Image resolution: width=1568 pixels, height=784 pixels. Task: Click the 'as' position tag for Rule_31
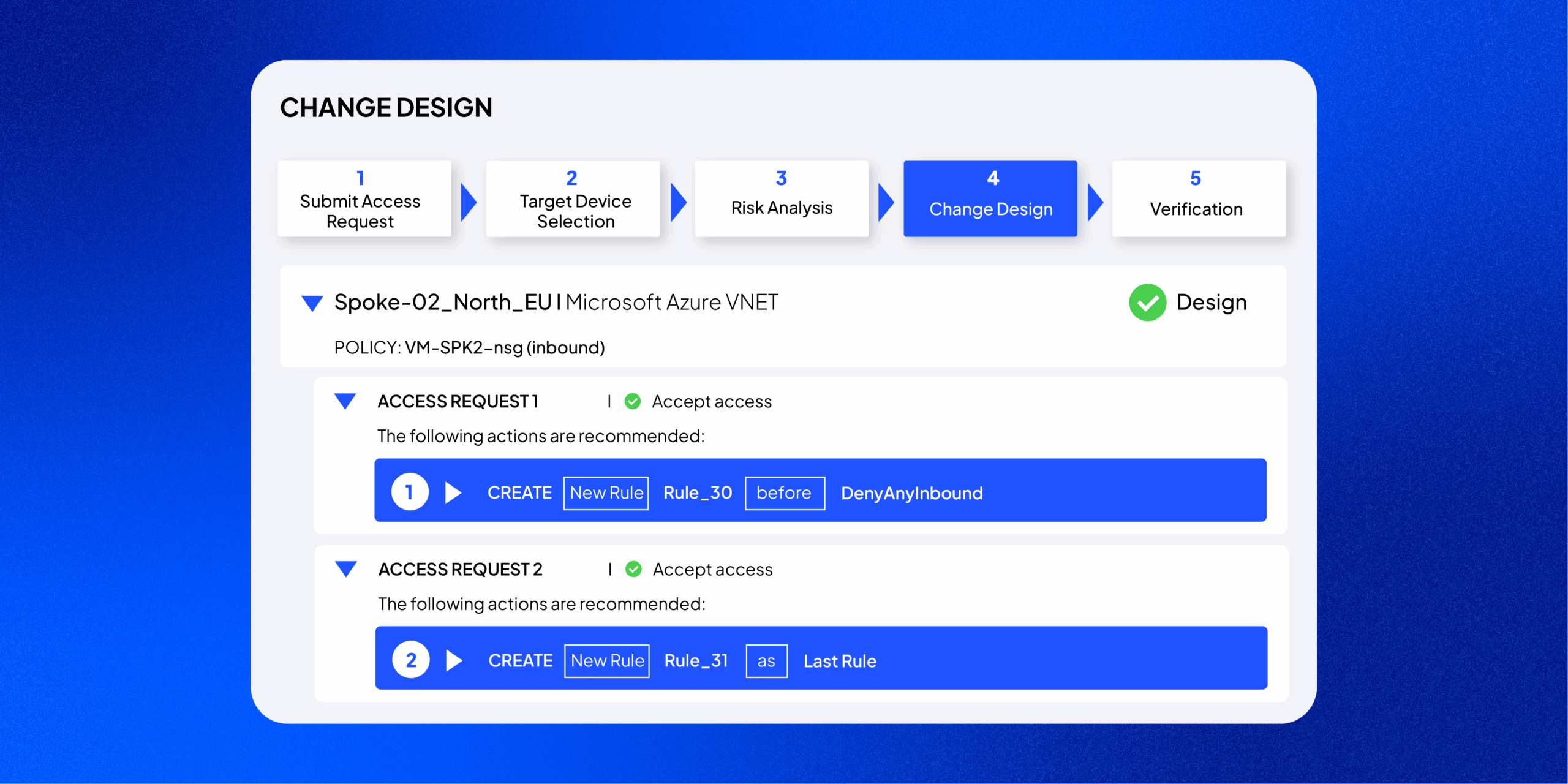(x=766, y=661)
